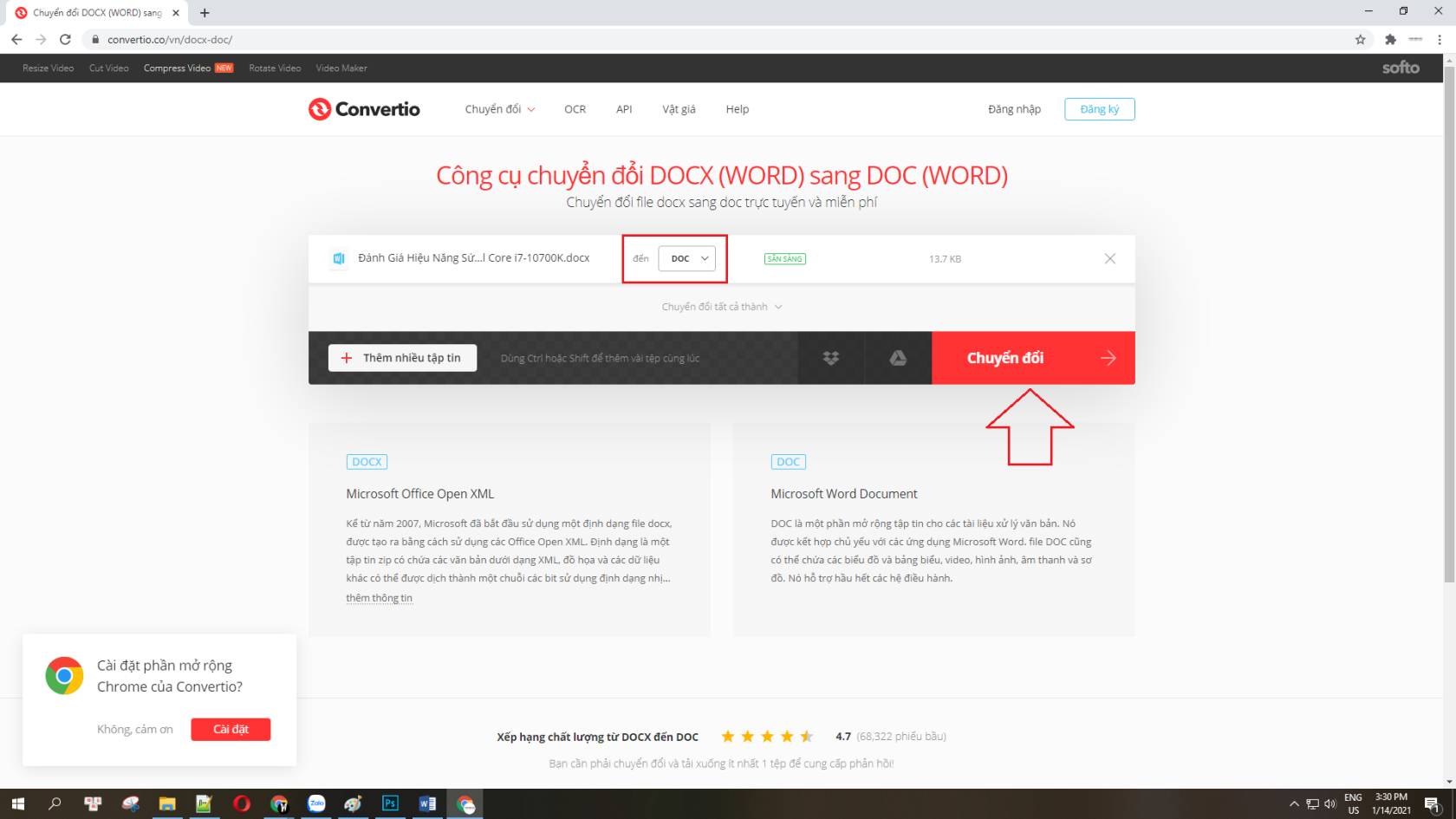Image resolution: width=1456 pixels, height=819 pixels.
Task: Go back in browser history
Action: click(16, 39)
